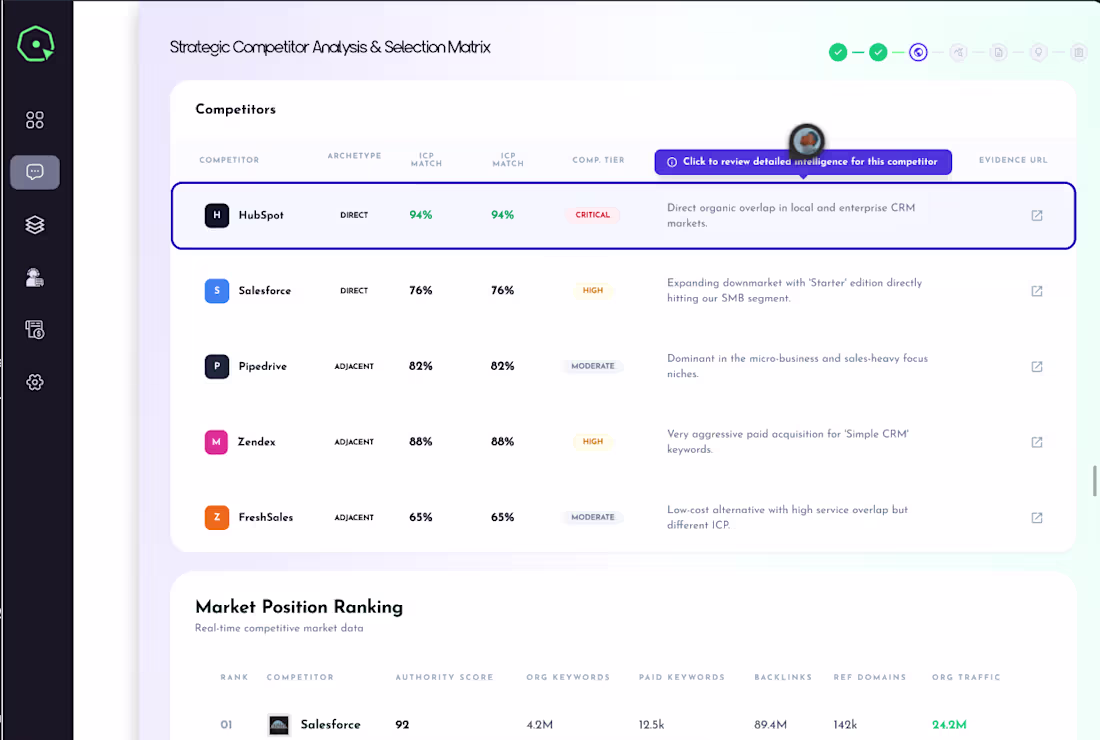Open Pipedrive evidence URL link icon

[x=1037, y=366]
